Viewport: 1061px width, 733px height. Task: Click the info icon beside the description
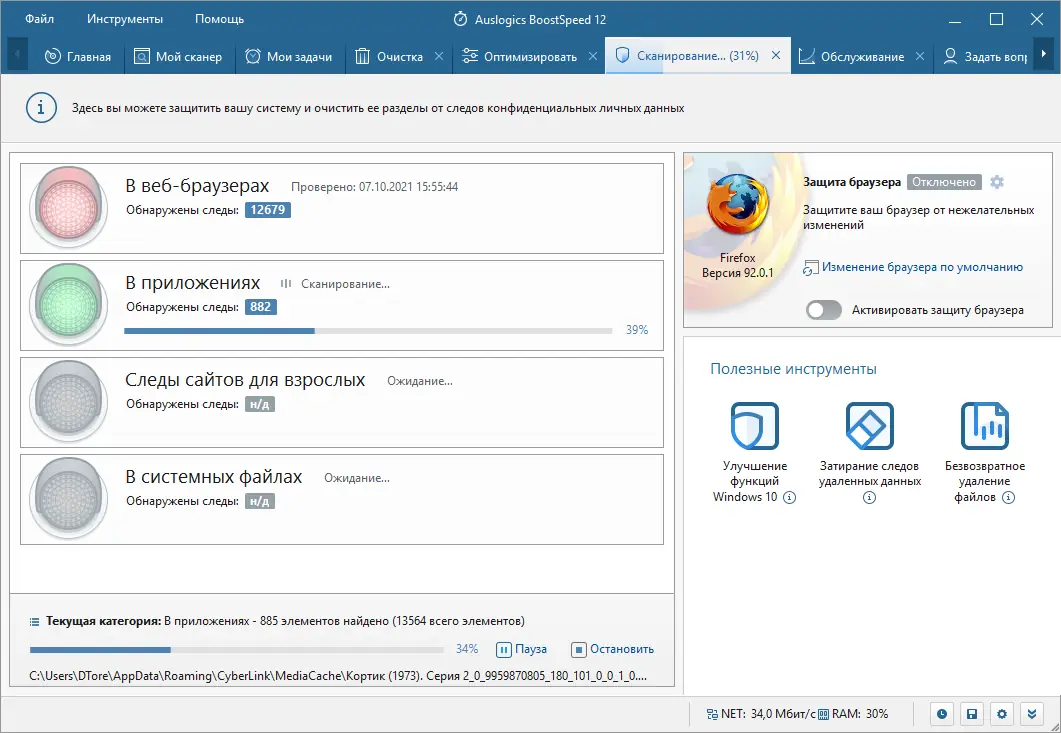[41, 108]
